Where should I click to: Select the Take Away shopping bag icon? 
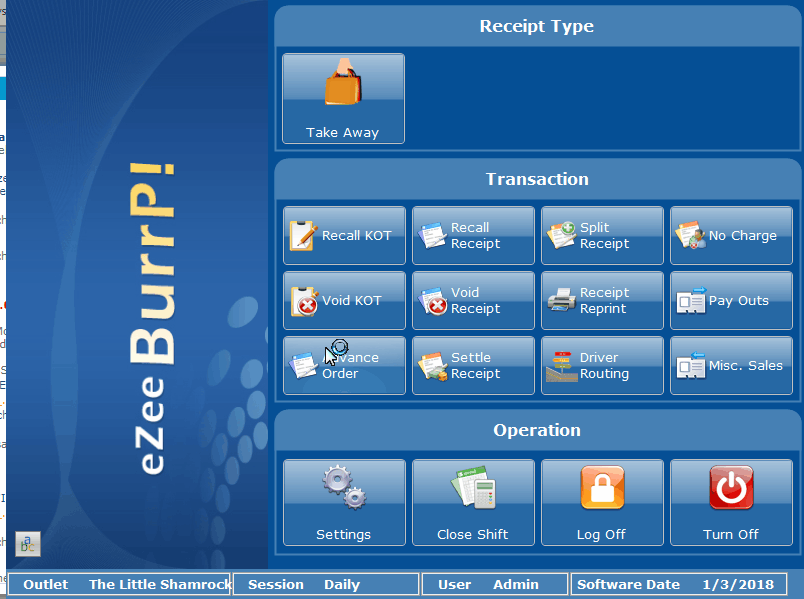[343, 84]
